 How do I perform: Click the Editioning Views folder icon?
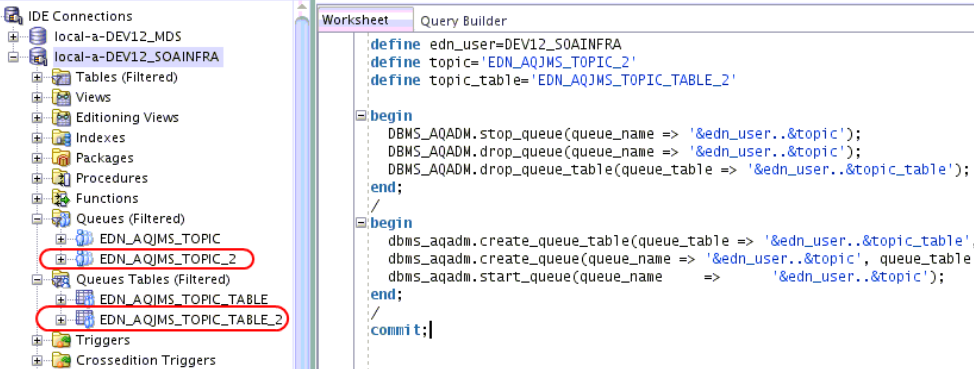click(61, 117)
